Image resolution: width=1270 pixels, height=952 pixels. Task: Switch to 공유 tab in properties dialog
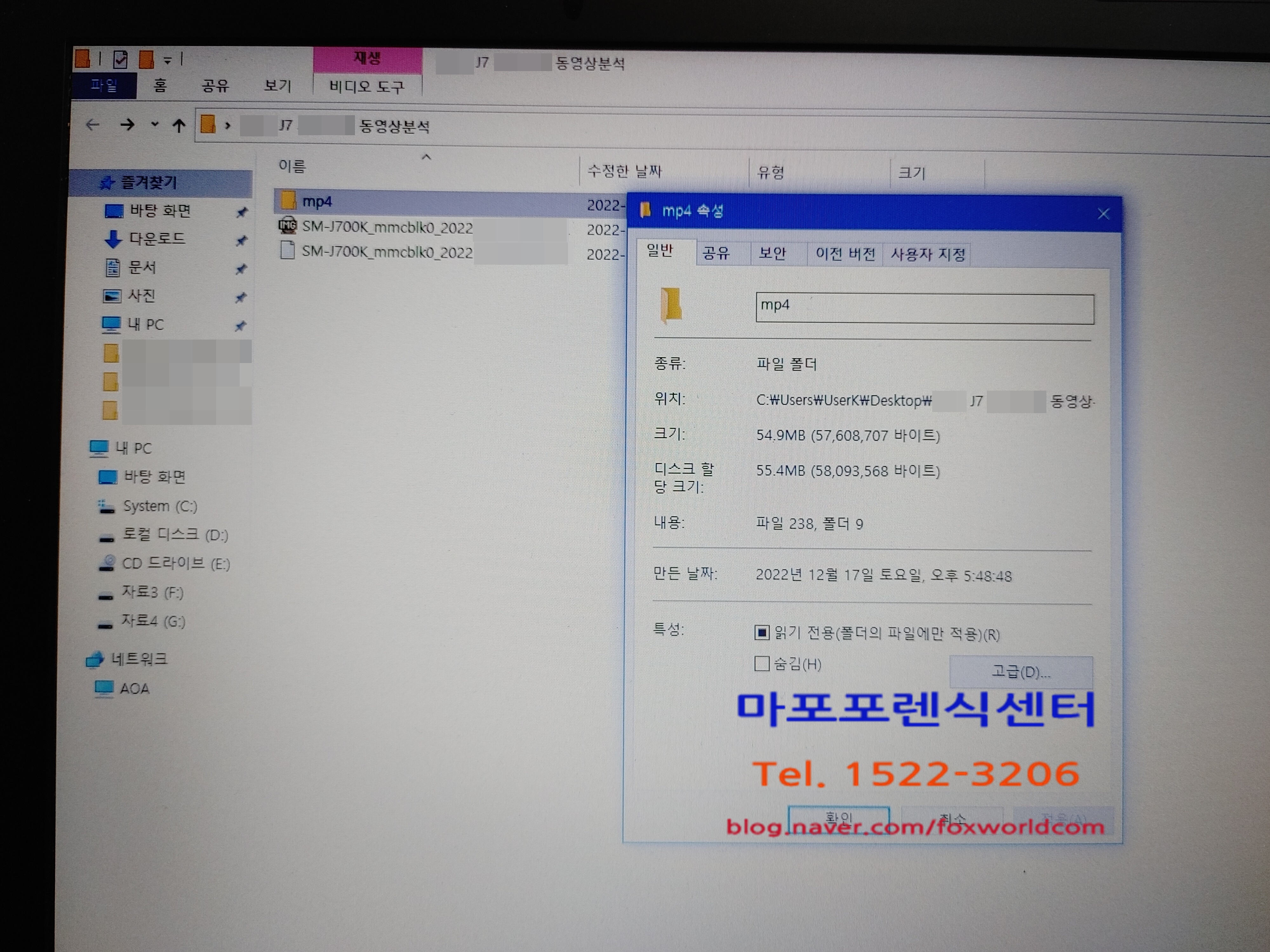(x=716, y=253)
